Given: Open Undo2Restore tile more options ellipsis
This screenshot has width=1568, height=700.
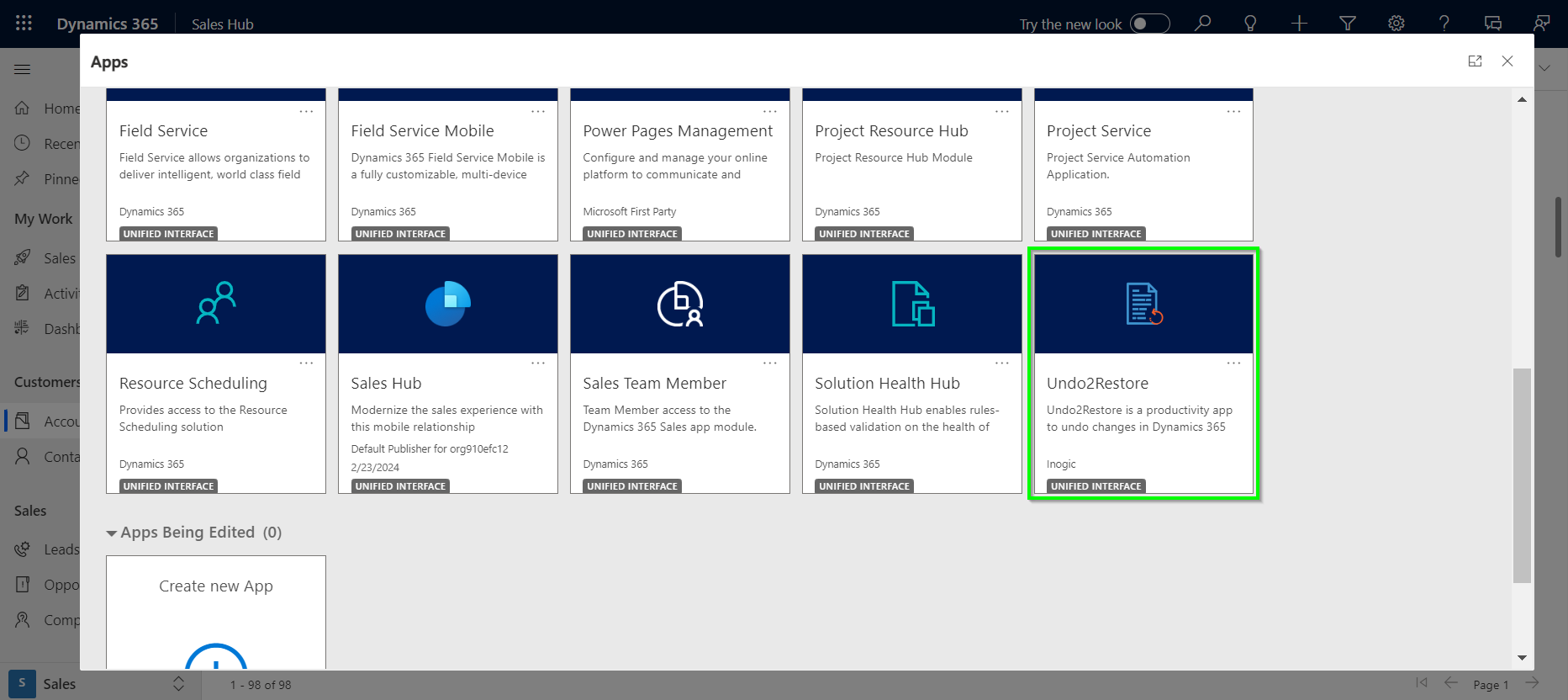Looking at the screenshot, I should [1233, 363].
